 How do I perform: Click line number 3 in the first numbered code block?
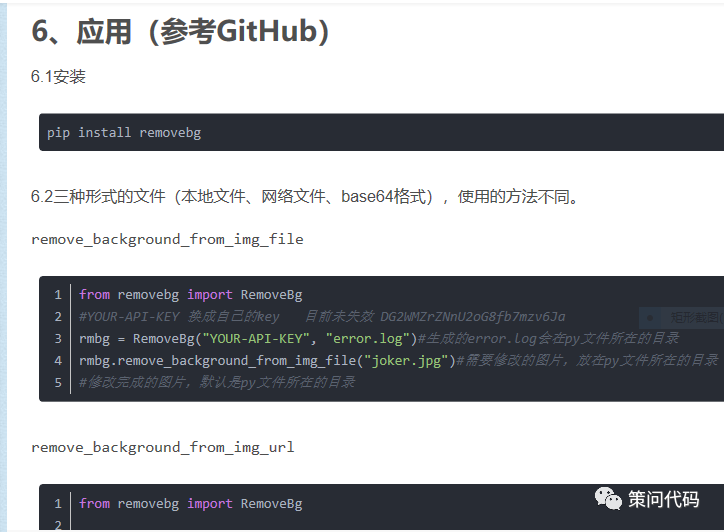point(58,339)
